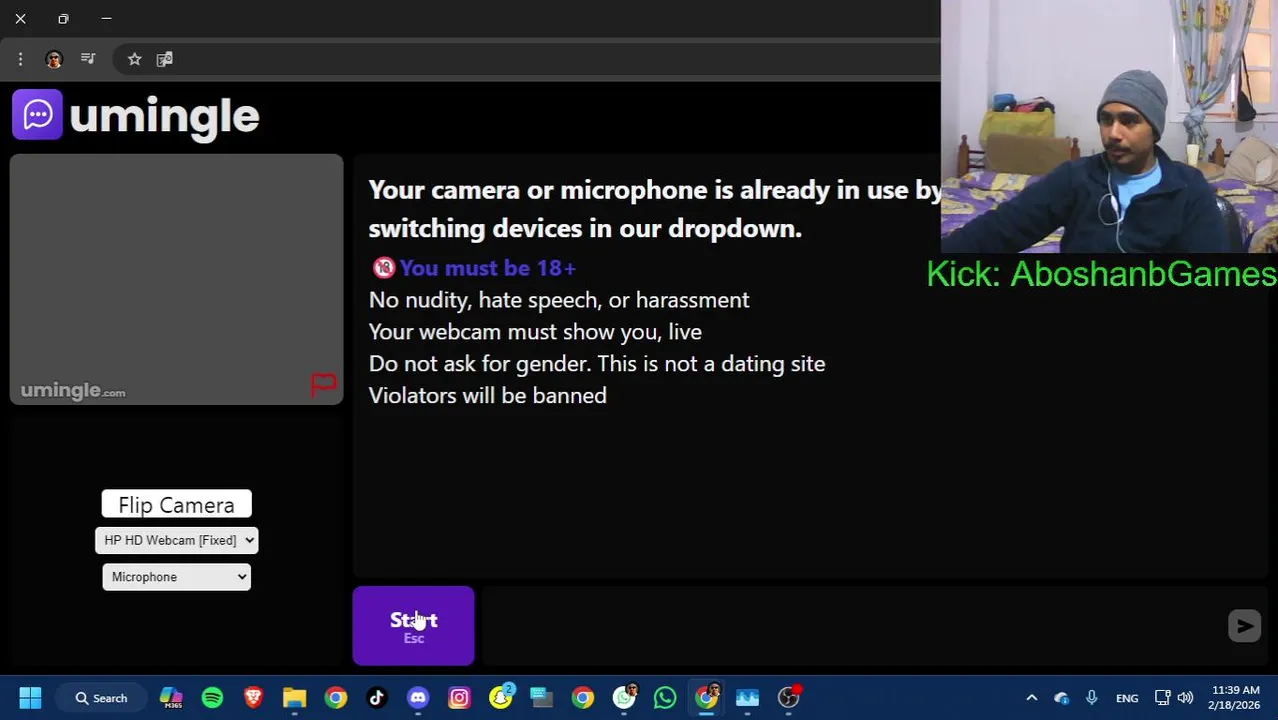Image resolution: width=1278 pixels, height=720 pixels.
Task: Click the 'You must be 18+' text
Action: point(487,268)
